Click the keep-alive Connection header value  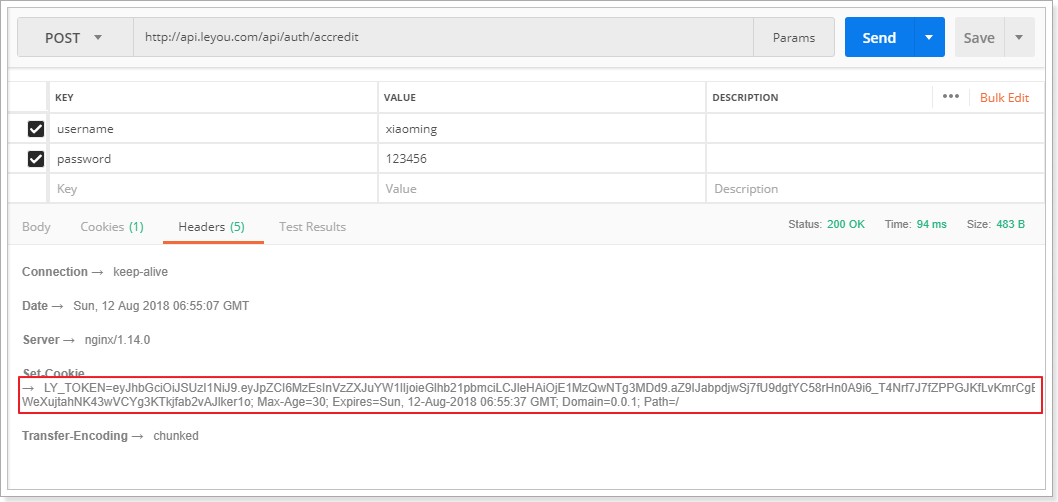(140, 272)
